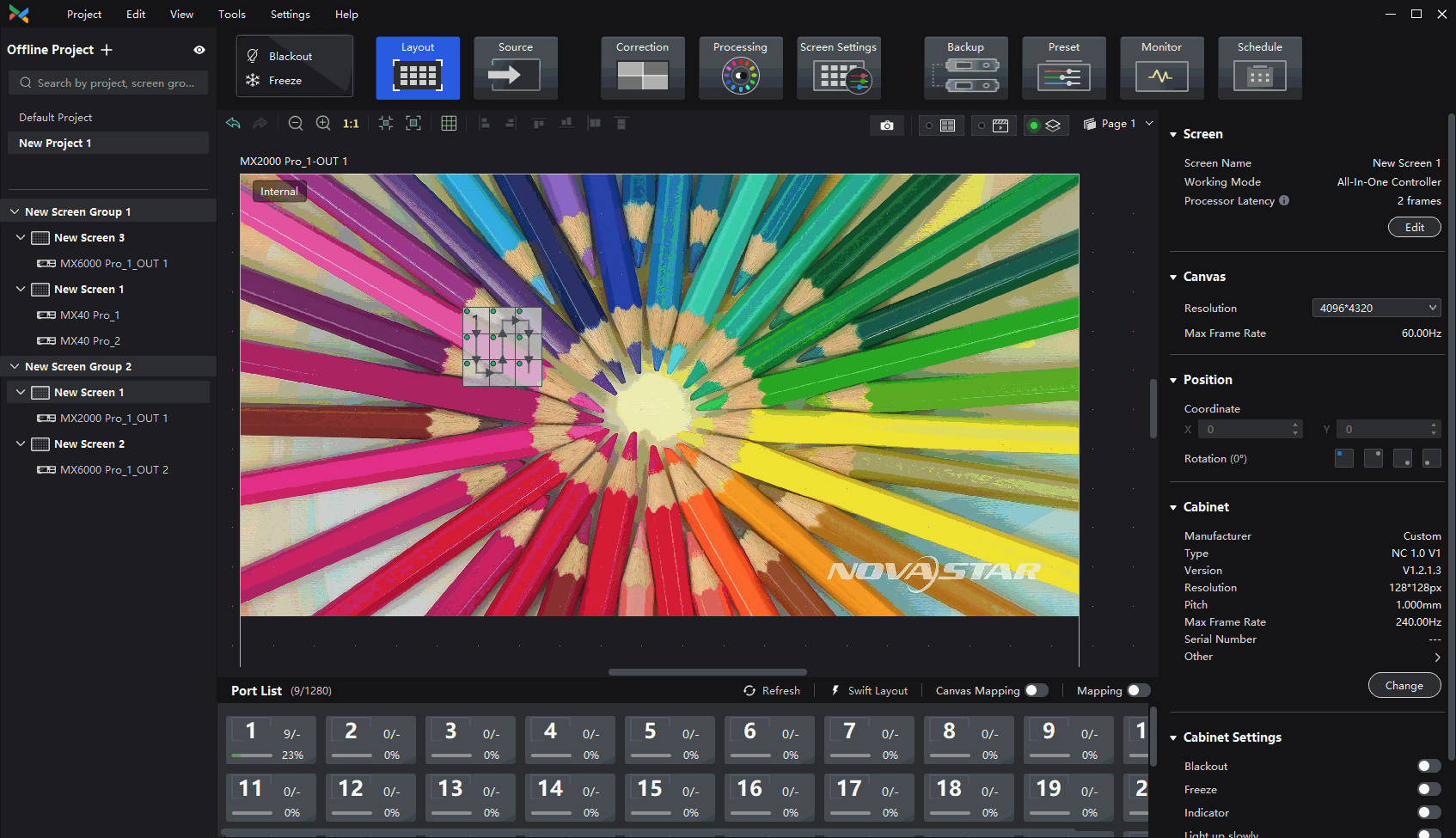Open the Preset module
The image size is (1456, 838).
(x=1064, y=68)
